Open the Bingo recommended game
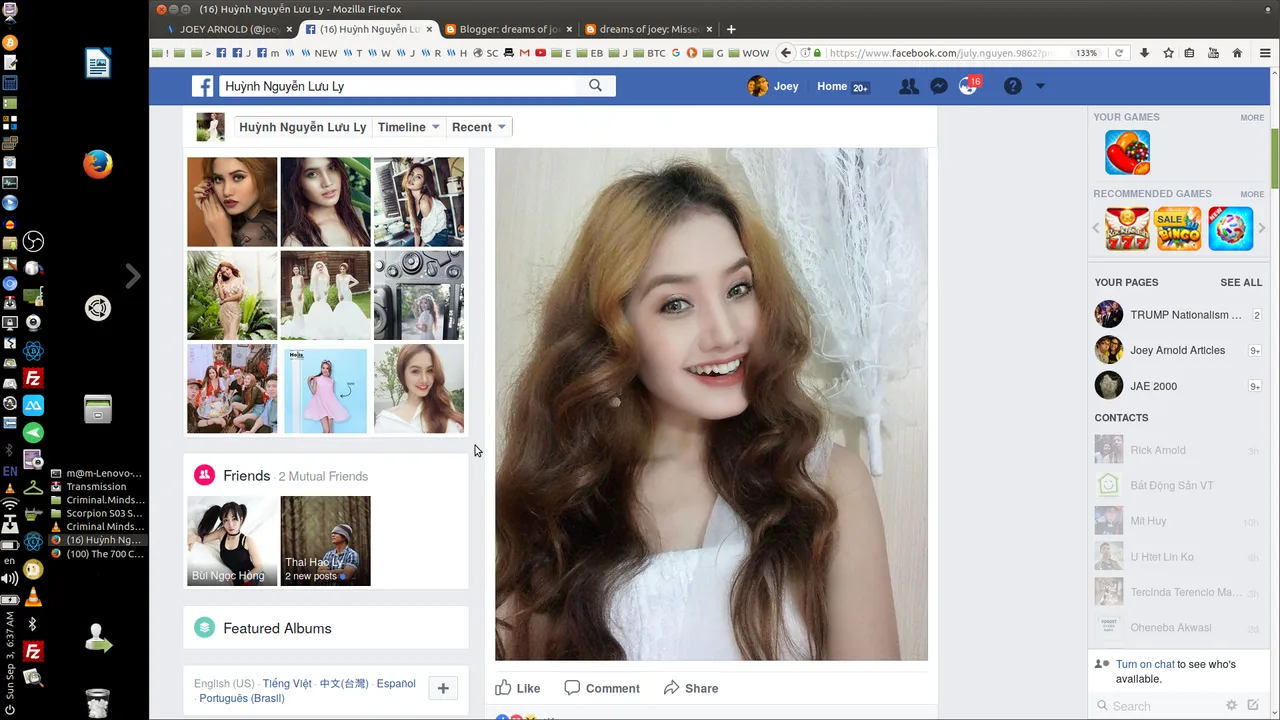1280x720 pixels. [x=1179, y=229]
